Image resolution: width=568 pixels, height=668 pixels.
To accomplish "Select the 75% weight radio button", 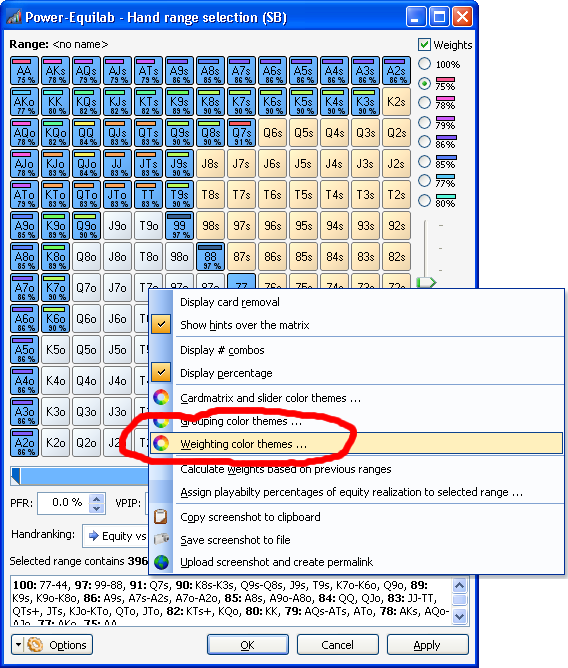I will [x=424, y=84].
